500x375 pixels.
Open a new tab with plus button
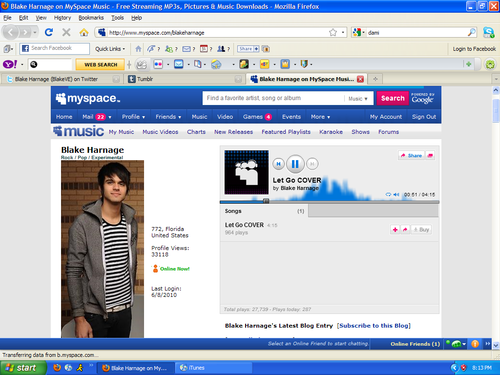tap(375, 79)
